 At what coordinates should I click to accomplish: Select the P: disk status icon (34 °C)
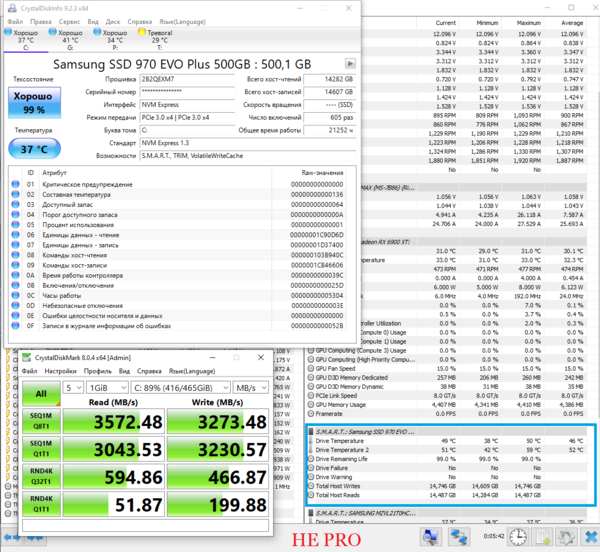(97, 32)
